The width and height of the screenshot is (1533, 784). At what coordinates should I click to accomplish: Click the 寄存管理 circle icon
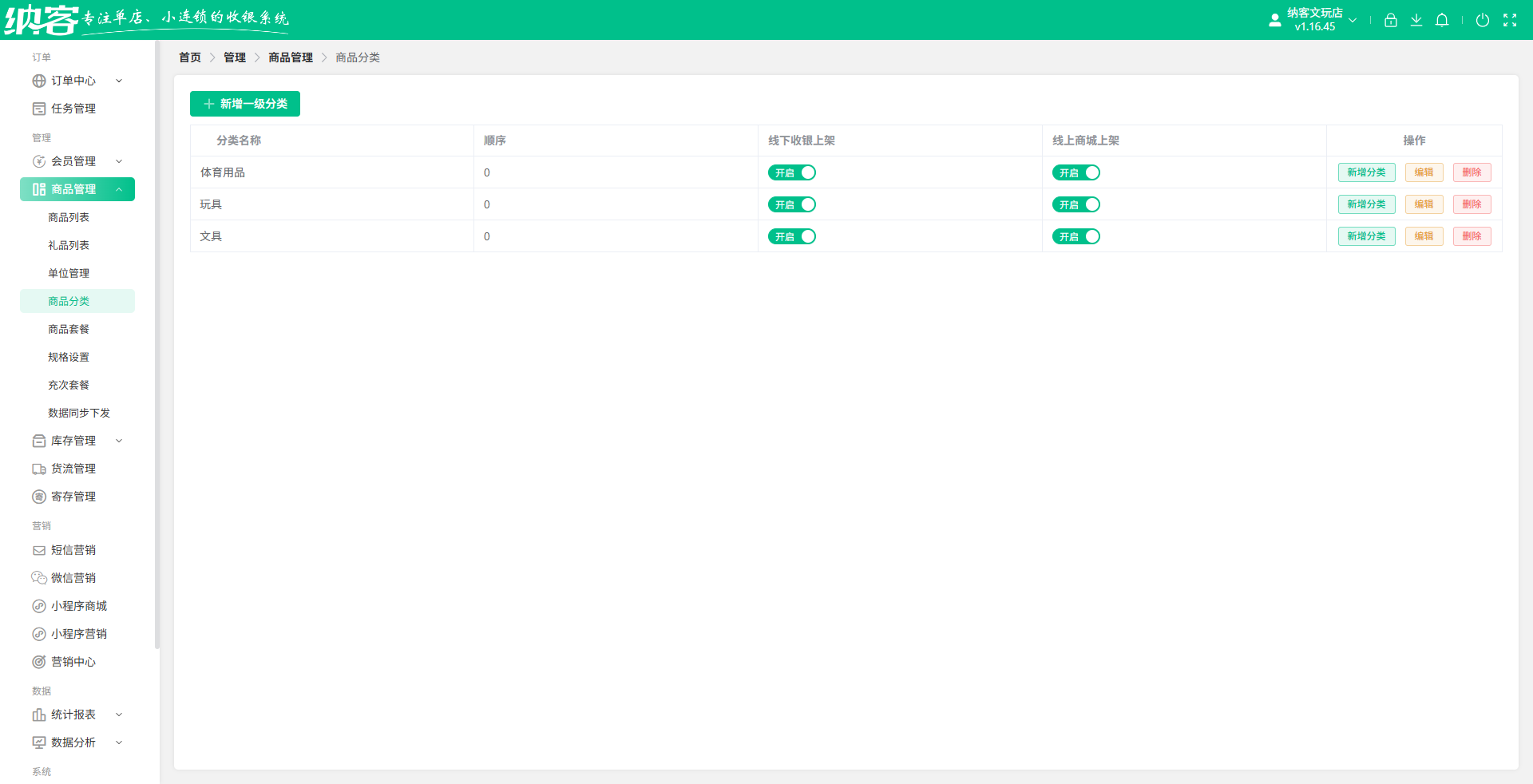pos(39,497)
